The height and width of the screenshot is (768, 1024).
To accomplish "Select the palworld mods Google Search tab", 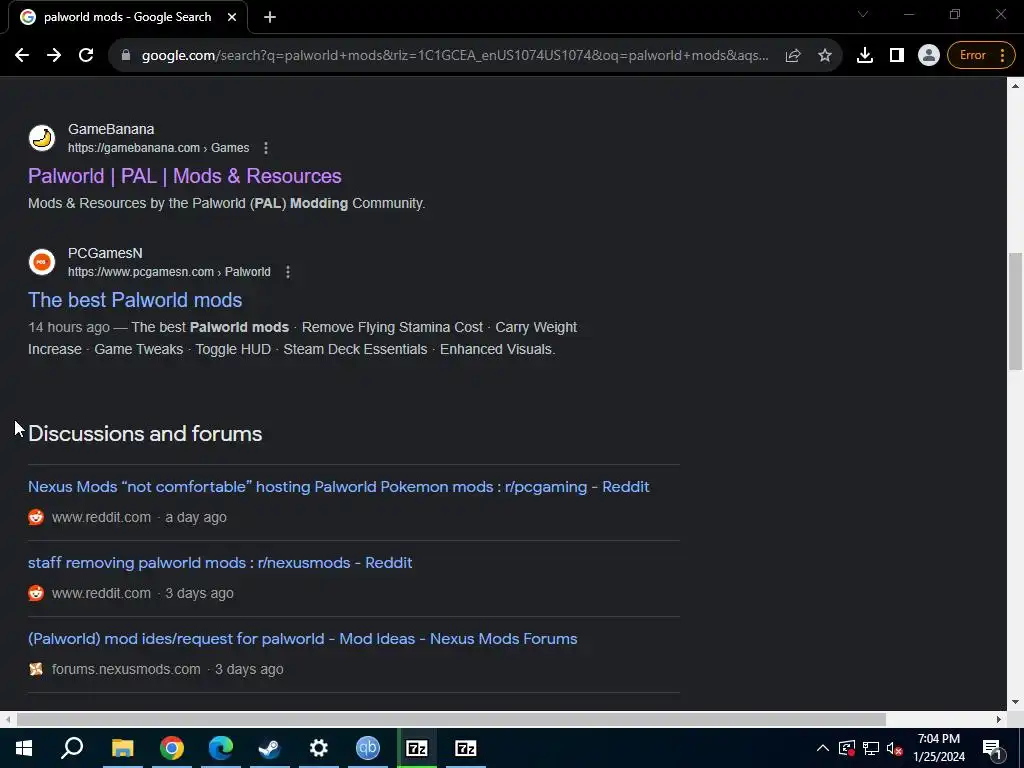I will [x=127, y=17].
